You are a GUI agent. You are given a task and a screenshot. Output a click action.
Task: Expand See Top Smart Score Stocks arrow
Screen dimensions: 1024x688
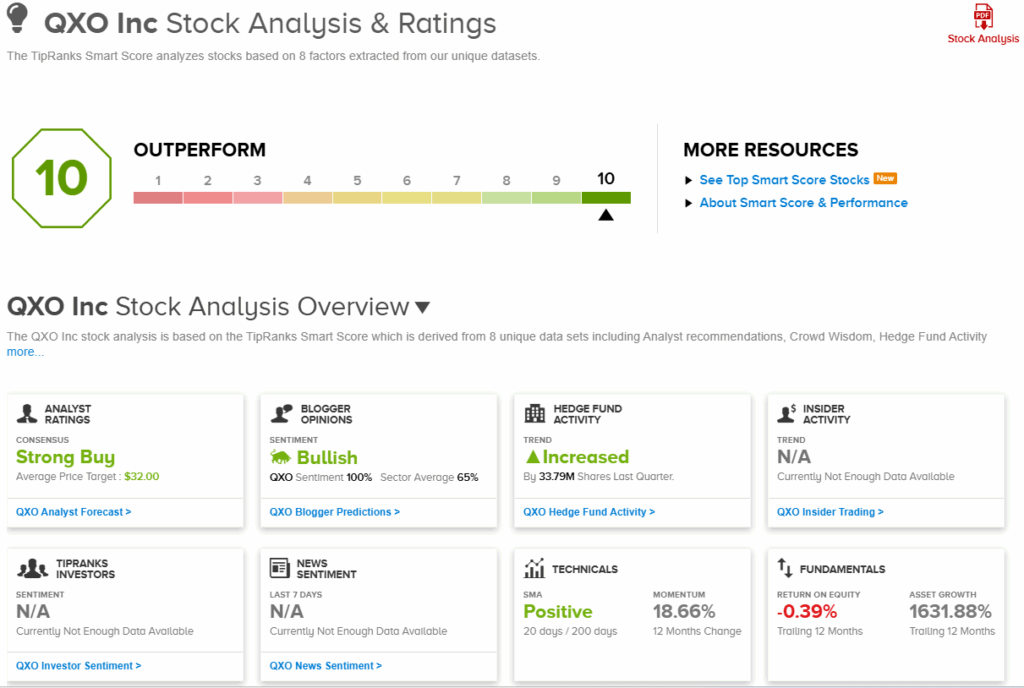click(688, 180)
